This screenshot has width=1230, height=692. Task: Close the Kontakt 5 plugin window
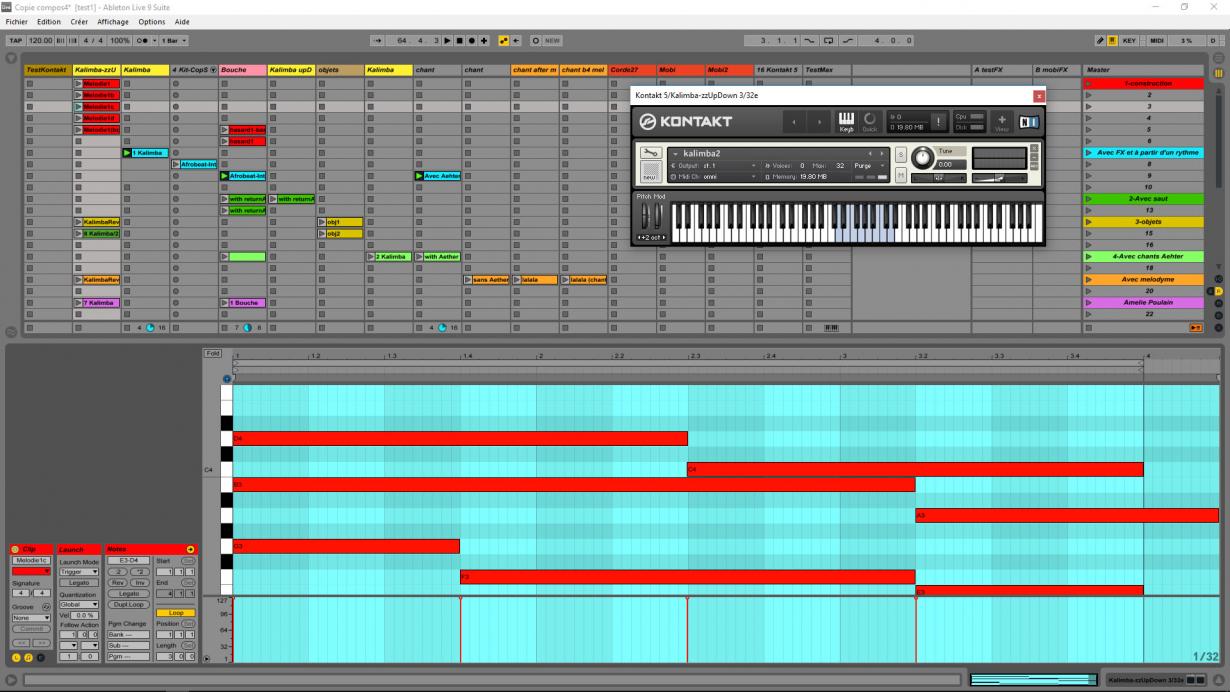click(1038, 95)
